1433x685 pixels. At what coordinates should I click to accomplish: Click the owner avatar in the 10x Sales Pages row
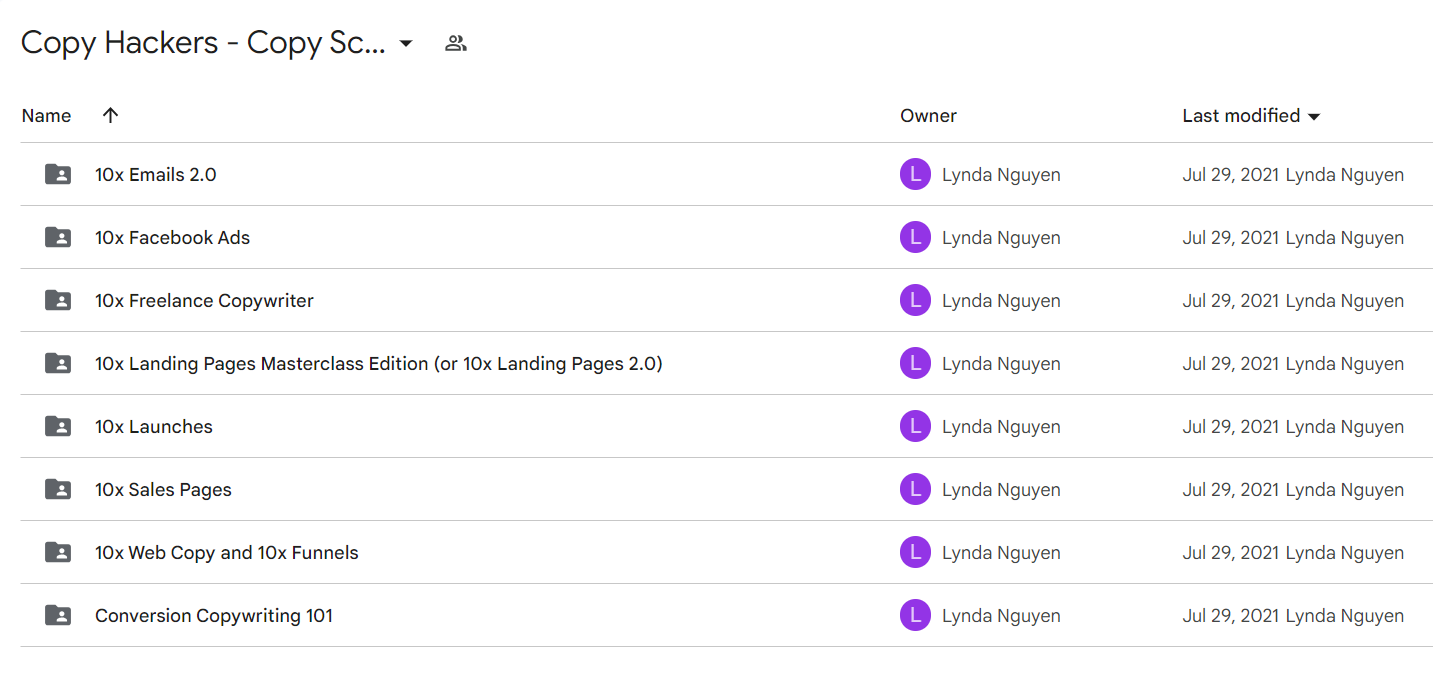click(x=915, y=489)
